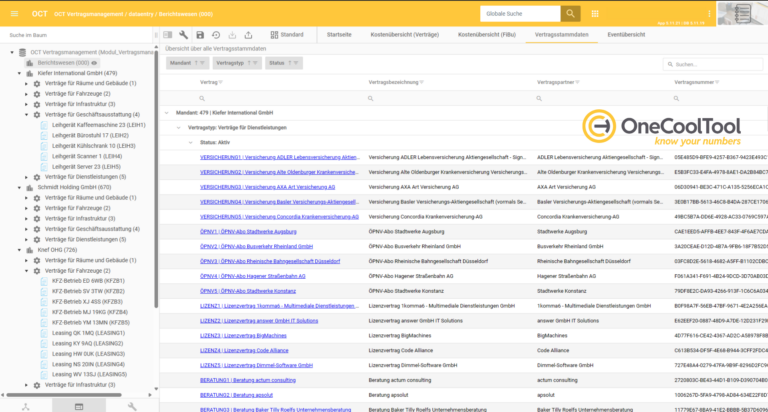768x412 pixels.
Task: Click document icon of Leihgerät Scanner 1
Action: 44,156
